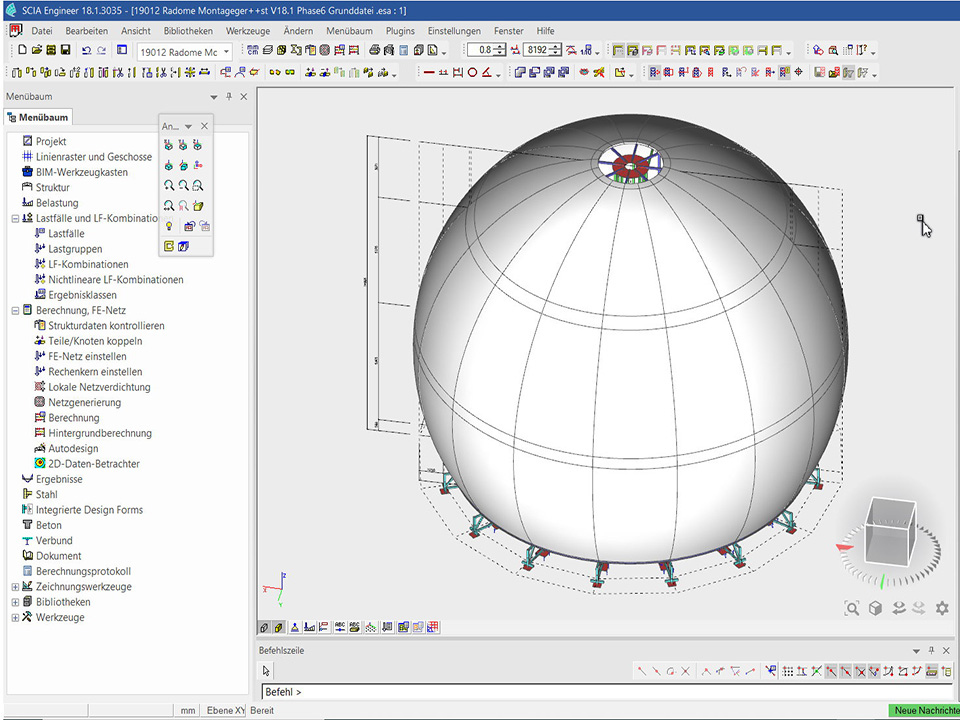This screenshot has width=960, height=720.
Task: Toggle the supports display icon in view bar
Action: (295, 628)
